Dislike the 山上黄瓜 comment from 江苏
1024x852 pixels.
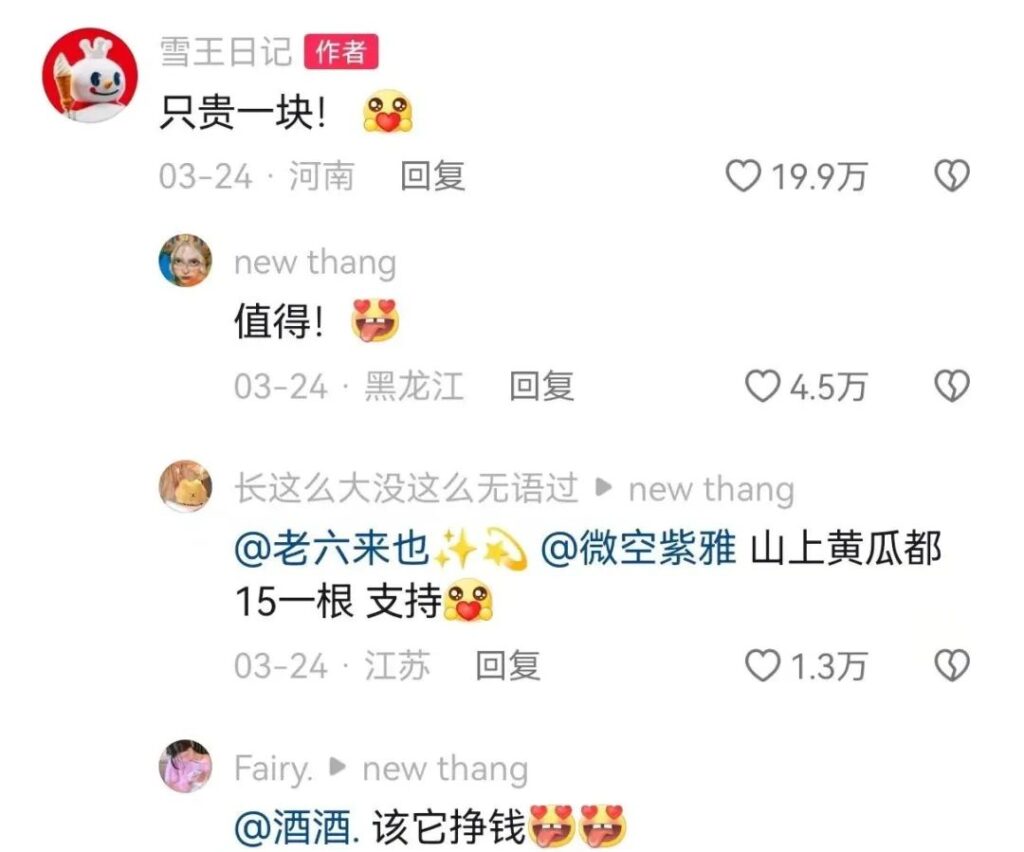952,666
